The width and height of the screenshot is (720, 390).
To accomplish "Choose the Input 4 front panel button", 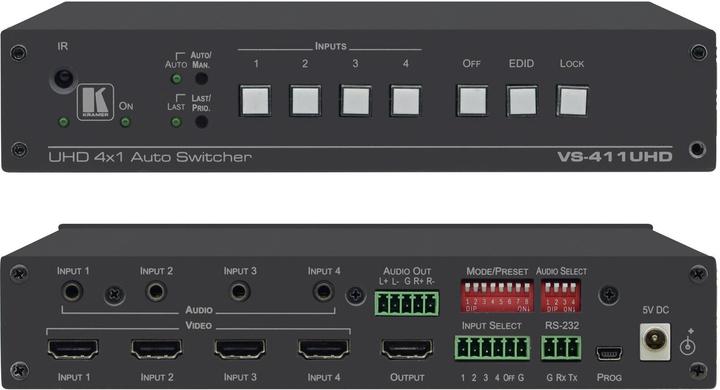I will (405, 101).
